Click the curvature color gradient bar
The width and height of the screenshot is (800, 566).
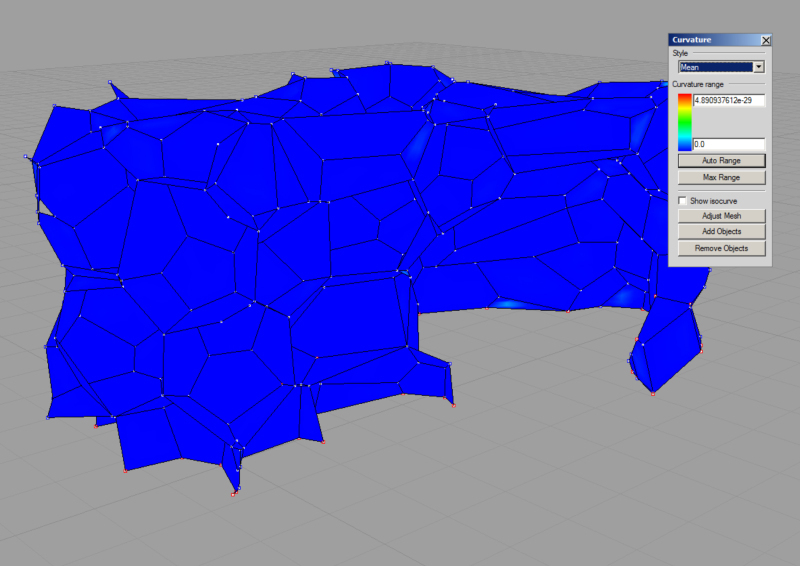685,122
